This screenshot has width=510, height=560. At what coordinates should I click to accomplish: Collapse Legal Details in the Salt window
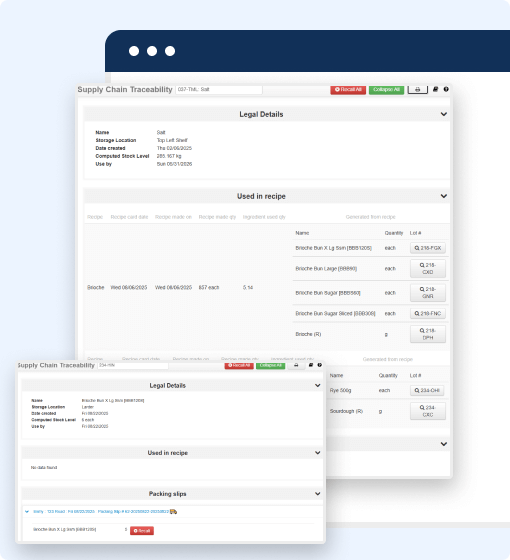pos(444,114)
